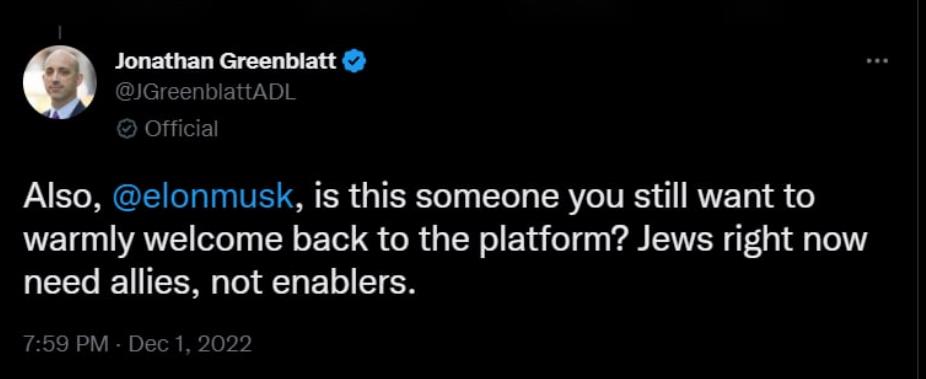Click the "Official" label text
This screenshot has height=379, width=926.
click(x=181, y=128)
